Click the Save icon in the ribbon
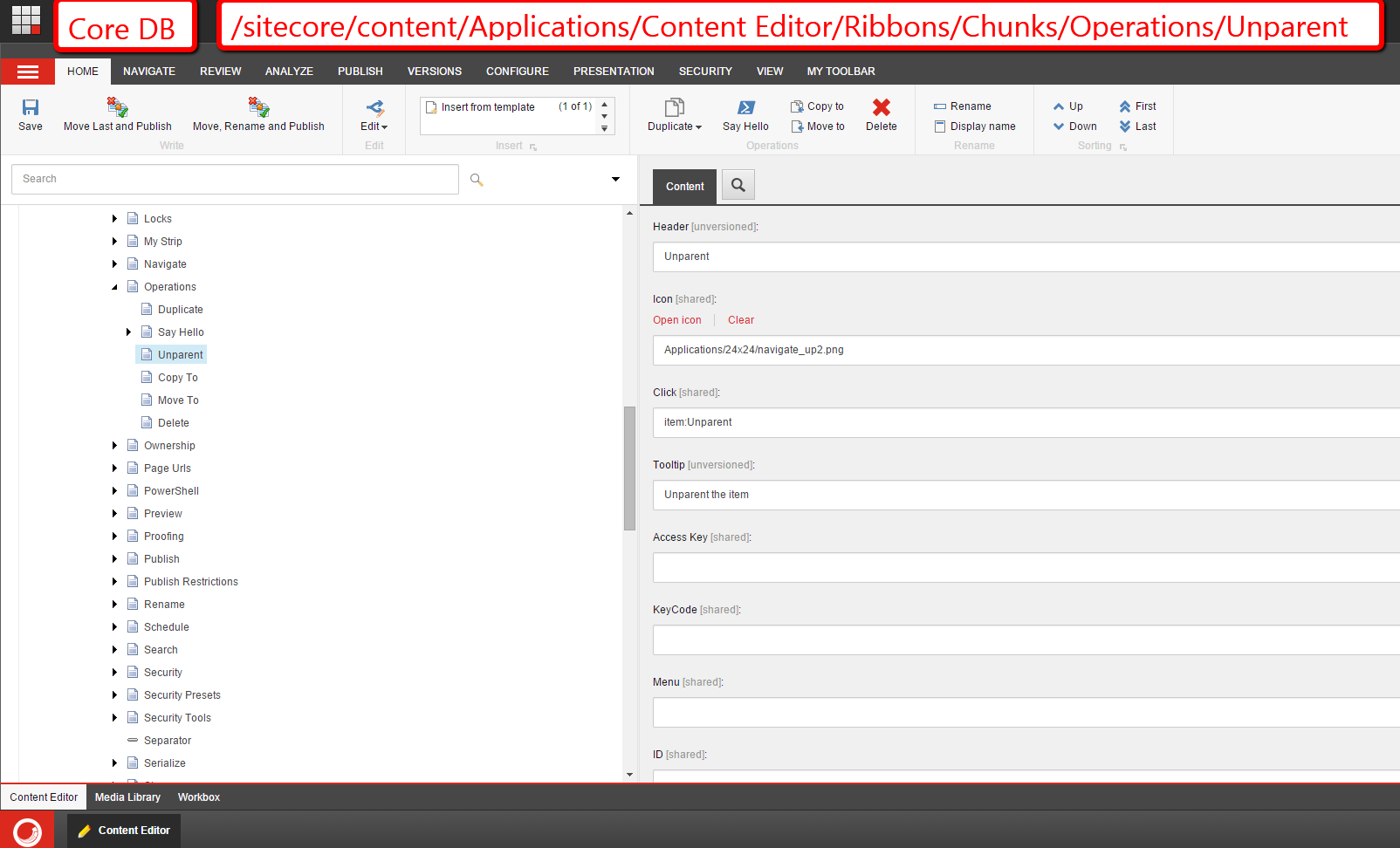The width and height of the screenshot is (1400, 848). pos(31,107)
